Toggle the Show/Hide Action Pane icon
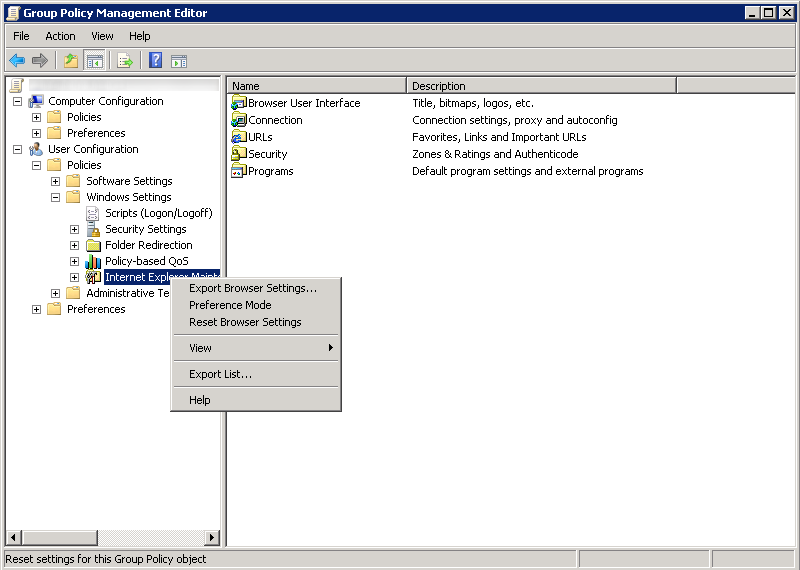 click(179, 61)
